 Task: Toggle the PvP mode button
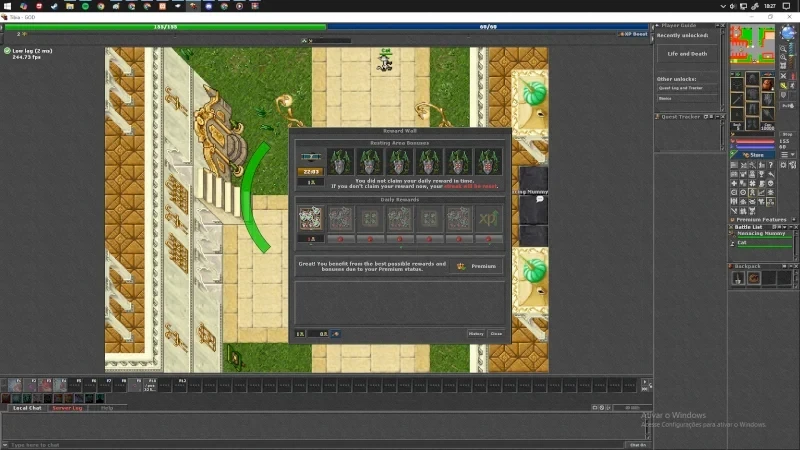[x=788, y=106]
